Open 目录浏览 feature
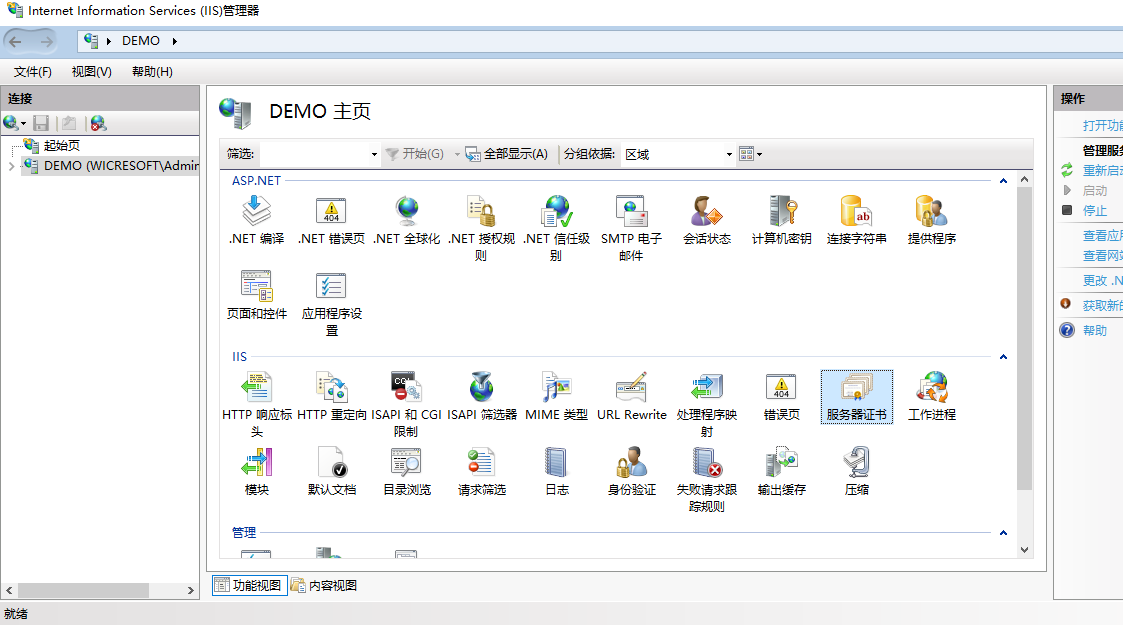Viewport: 1123px width, 625px height. [x=407, y=471]
